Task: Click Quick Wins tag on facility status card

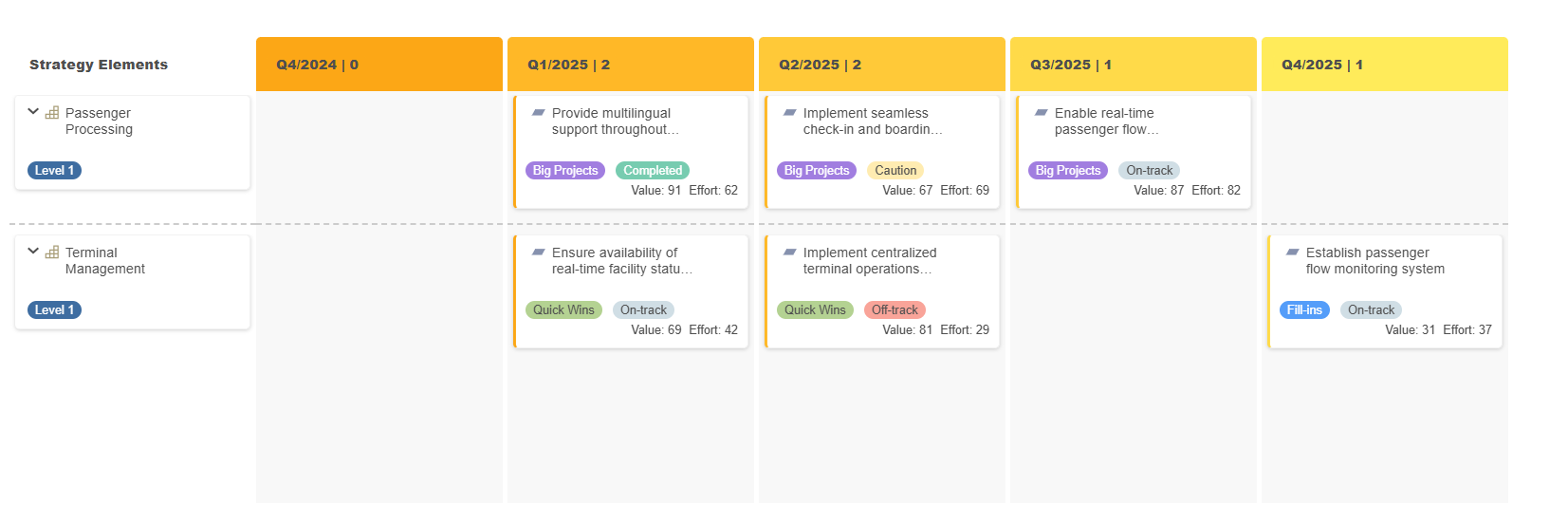Action: click(x=563, y=310)
